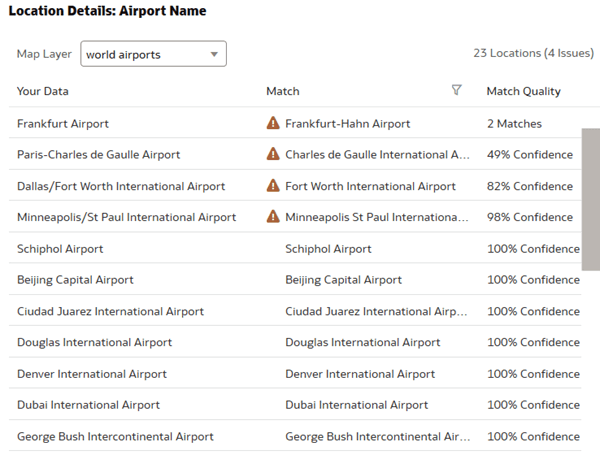Select the Schiphol Airport data row
The image size is (600, 455).
point(60,249)
